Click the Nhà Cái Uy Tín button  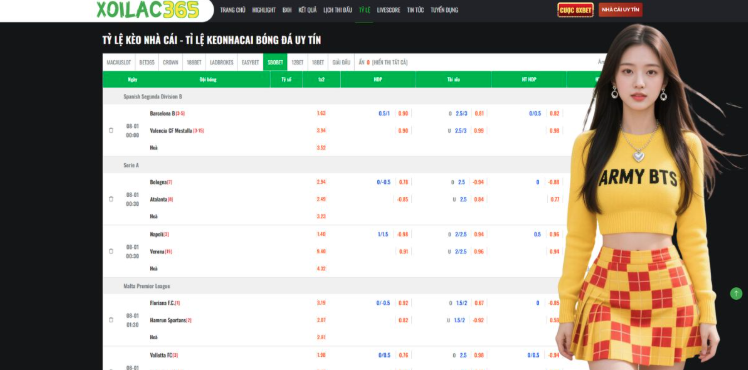pyautogui.click(x=620, y=10)
